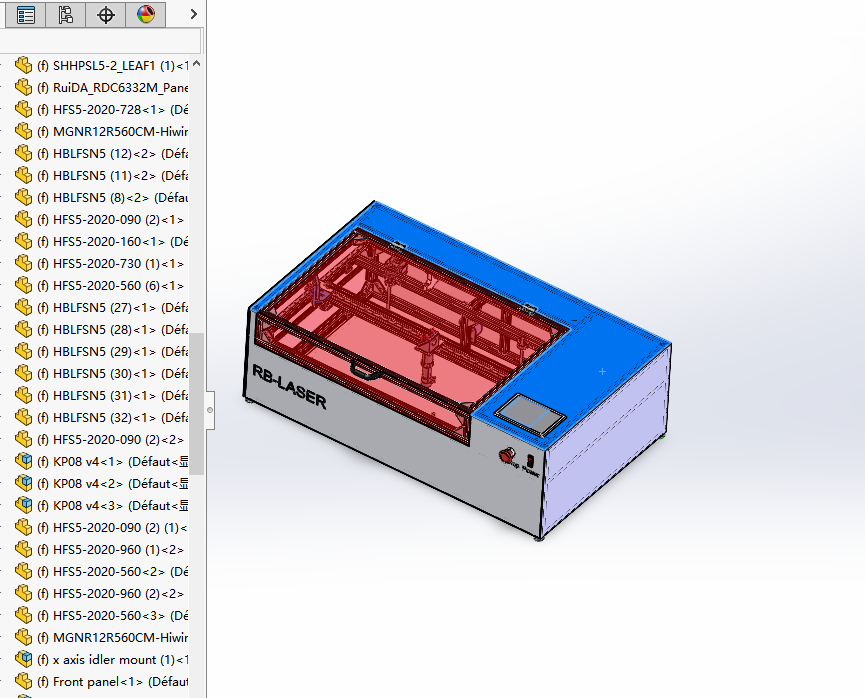Click icon beside Front panel<1>
Viewport: 865px width, 698px height.
coord(23,681)
